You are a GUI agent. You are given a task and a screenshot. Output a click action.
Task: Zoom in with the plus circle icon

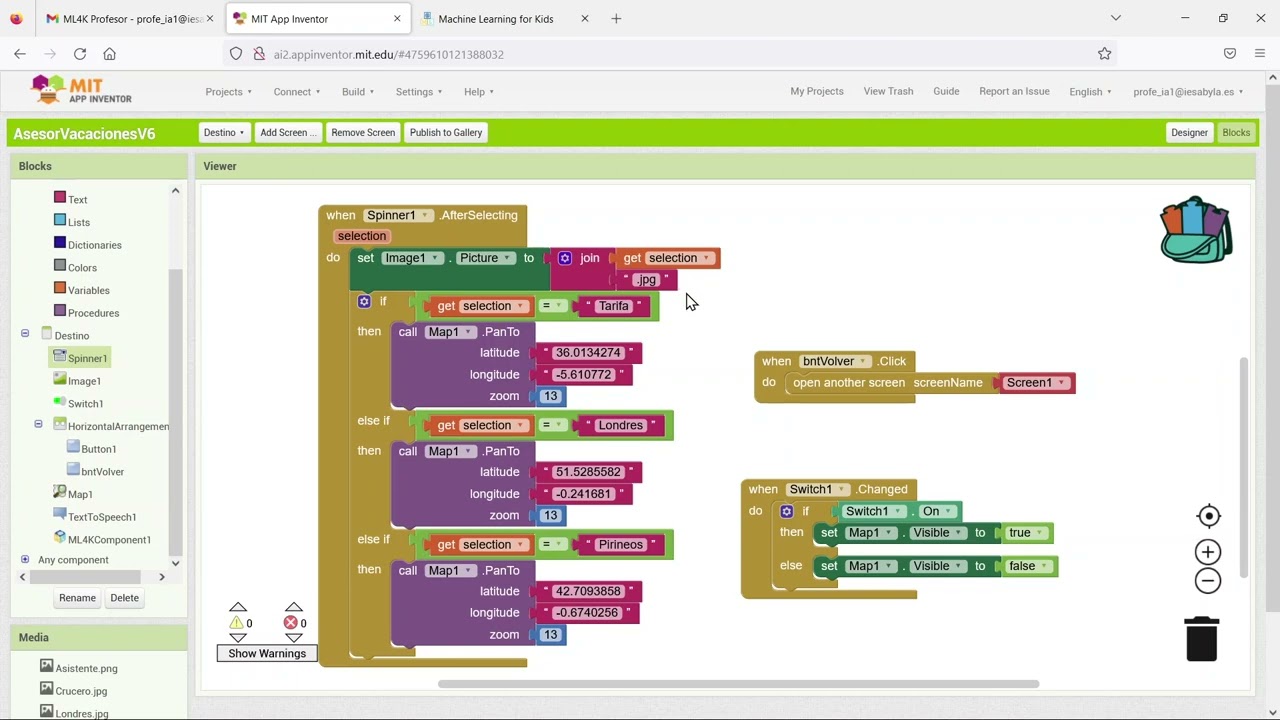click(x=1208, y=552)
